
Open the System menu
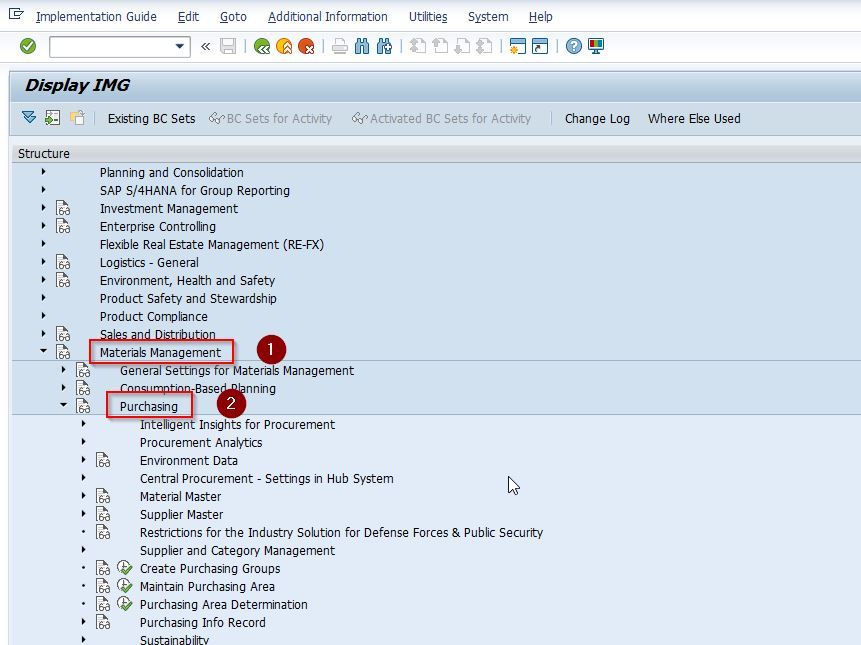tap(488, 17)
